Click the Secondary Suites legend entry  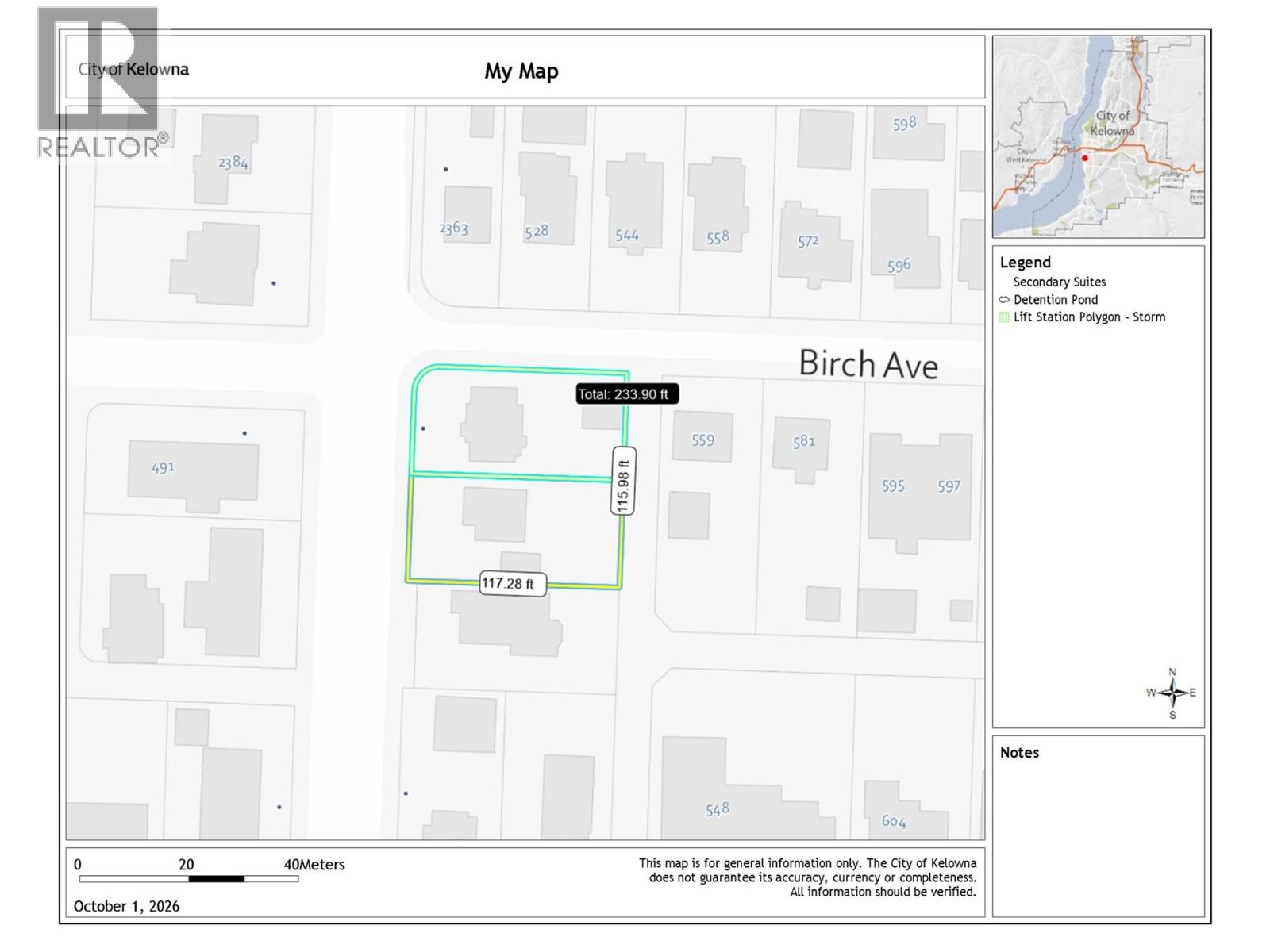click(x=1059, y=282)
